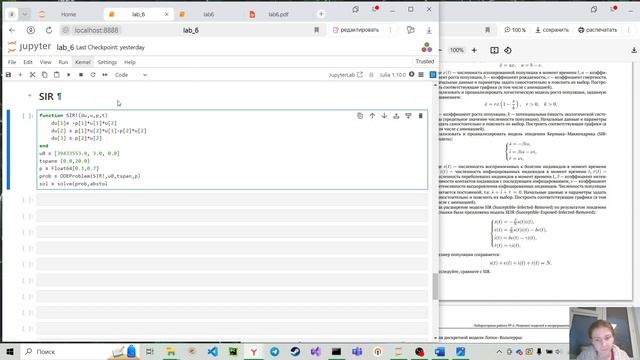Go back with the browser back arrow
The image size is (640, 360).
[x=12, y=30]
